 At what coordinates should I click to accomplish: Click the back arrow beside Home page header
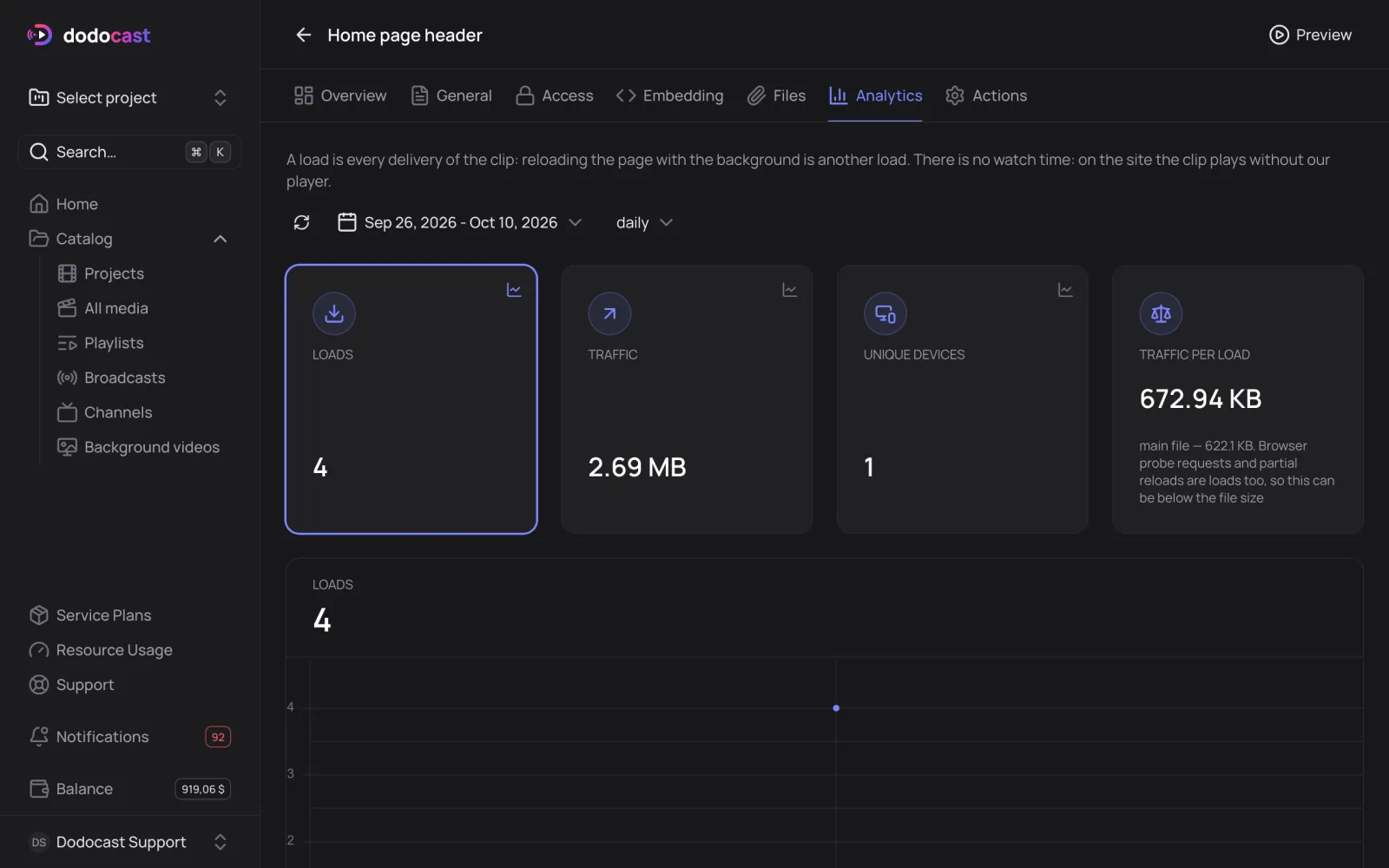tap(303, 35)
